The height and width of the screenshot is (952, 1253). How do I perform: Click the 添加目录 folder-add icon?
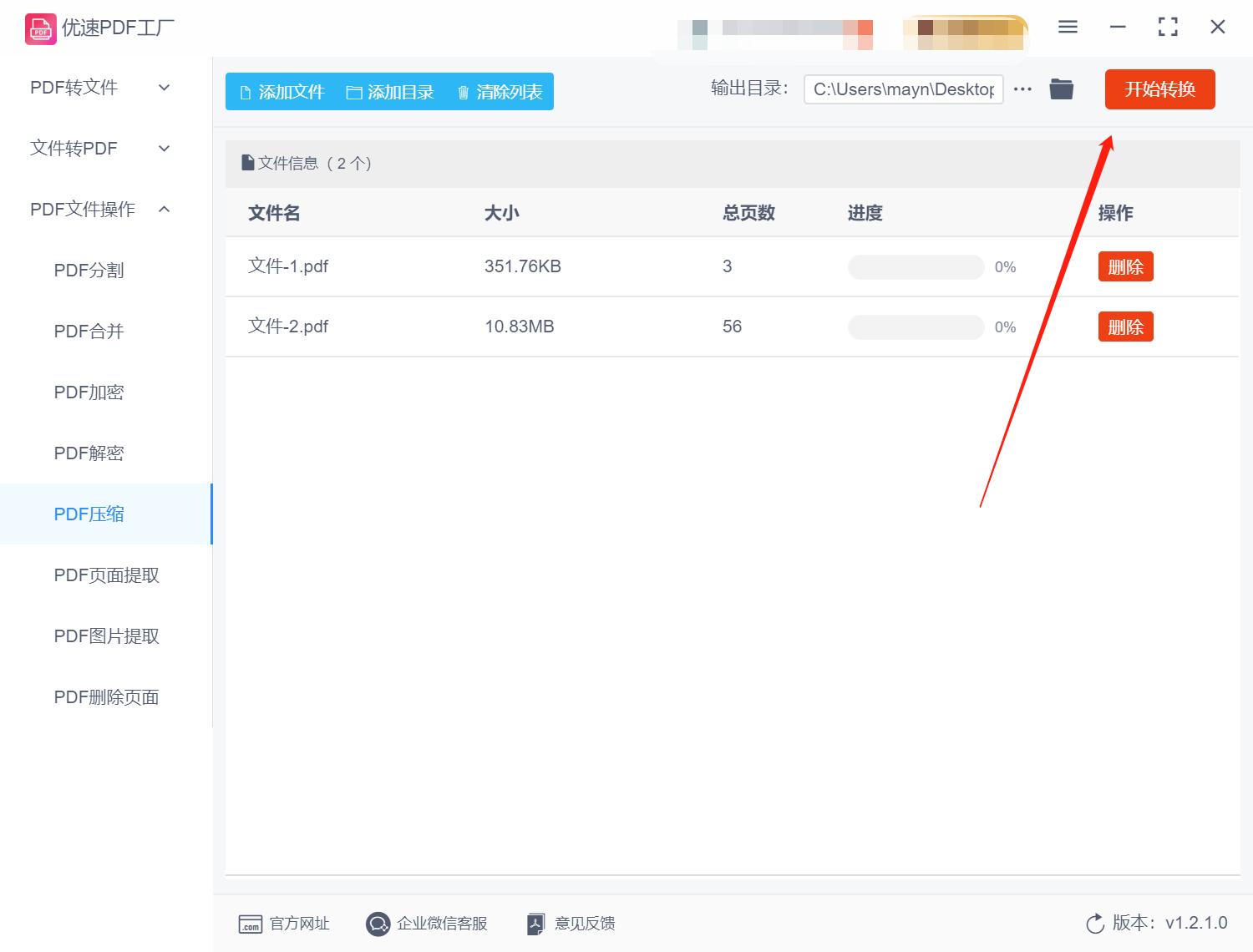click(354, 92)
